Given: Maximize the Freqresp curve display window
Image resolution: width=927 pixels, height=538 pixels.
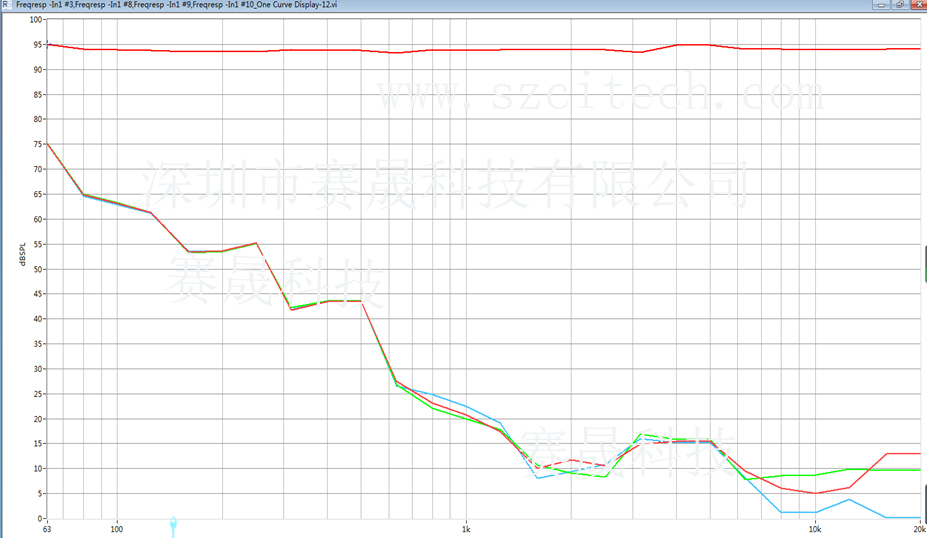Looking at the screenshot, I should pyautogui.click(x=900, y=5).
